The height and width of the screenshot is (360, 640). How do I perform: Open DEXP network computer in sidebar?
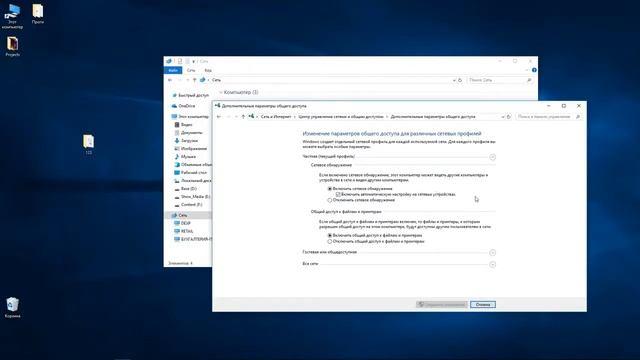pyautogui.click(x=182, y=223)
